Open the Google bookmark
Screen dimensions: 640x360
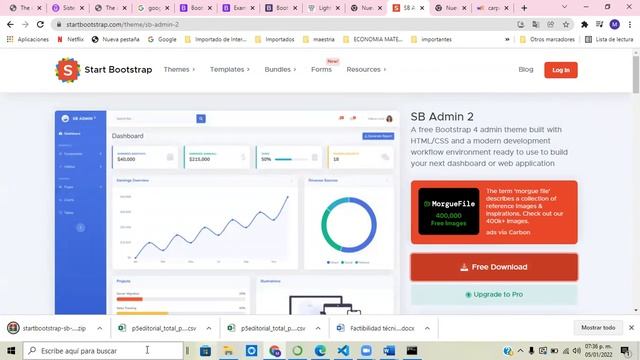pyautogui.click(x=162, y=40)
